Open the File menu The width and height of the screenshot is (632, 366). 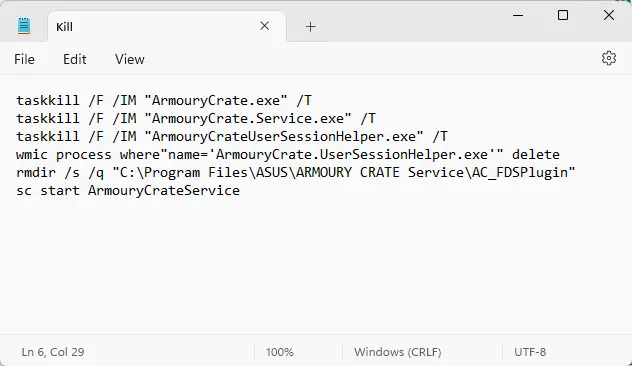pyautogui.click(x=24, y=59)
